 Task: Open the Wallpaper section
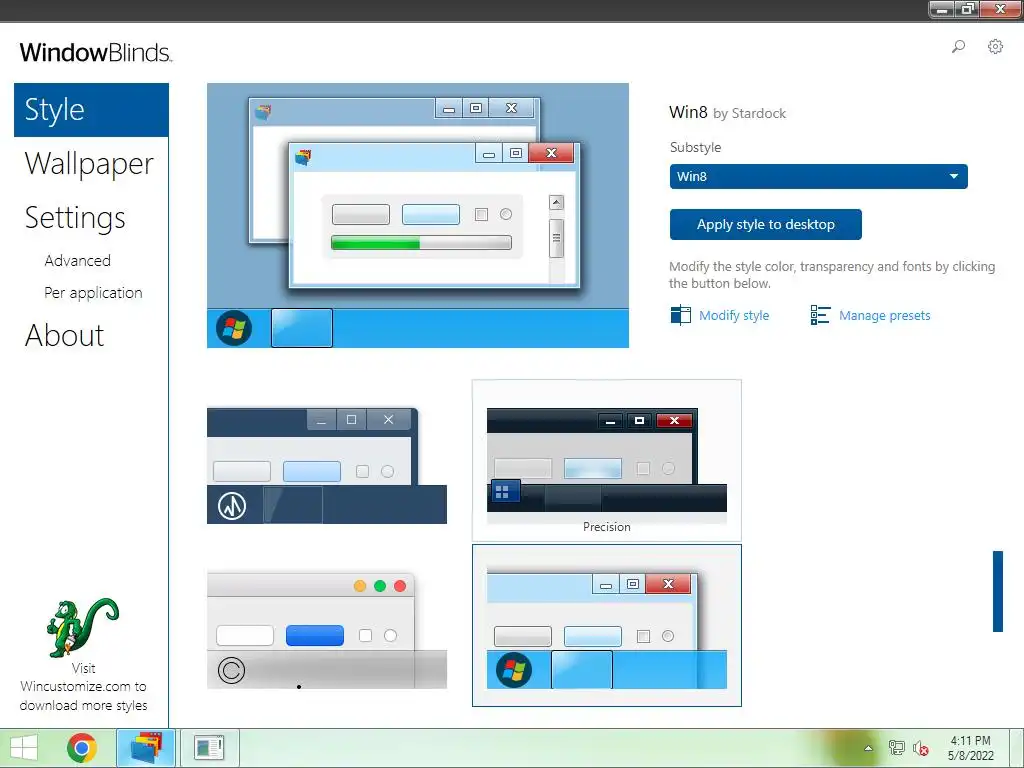click(89, 163)
